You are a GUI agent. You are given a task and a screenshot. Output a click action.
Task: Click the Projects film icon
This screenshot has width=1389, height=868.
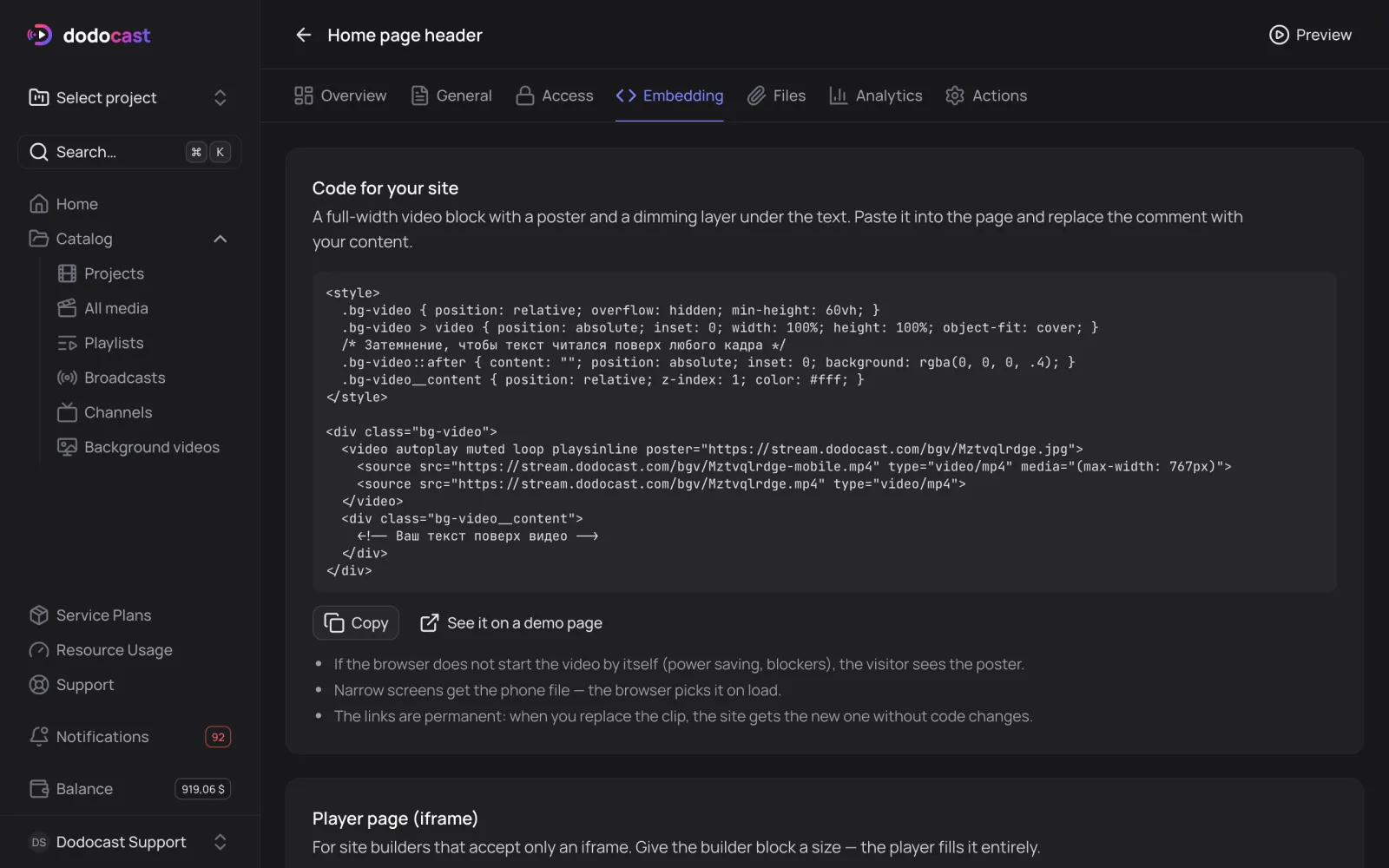(x=67, y=273)
